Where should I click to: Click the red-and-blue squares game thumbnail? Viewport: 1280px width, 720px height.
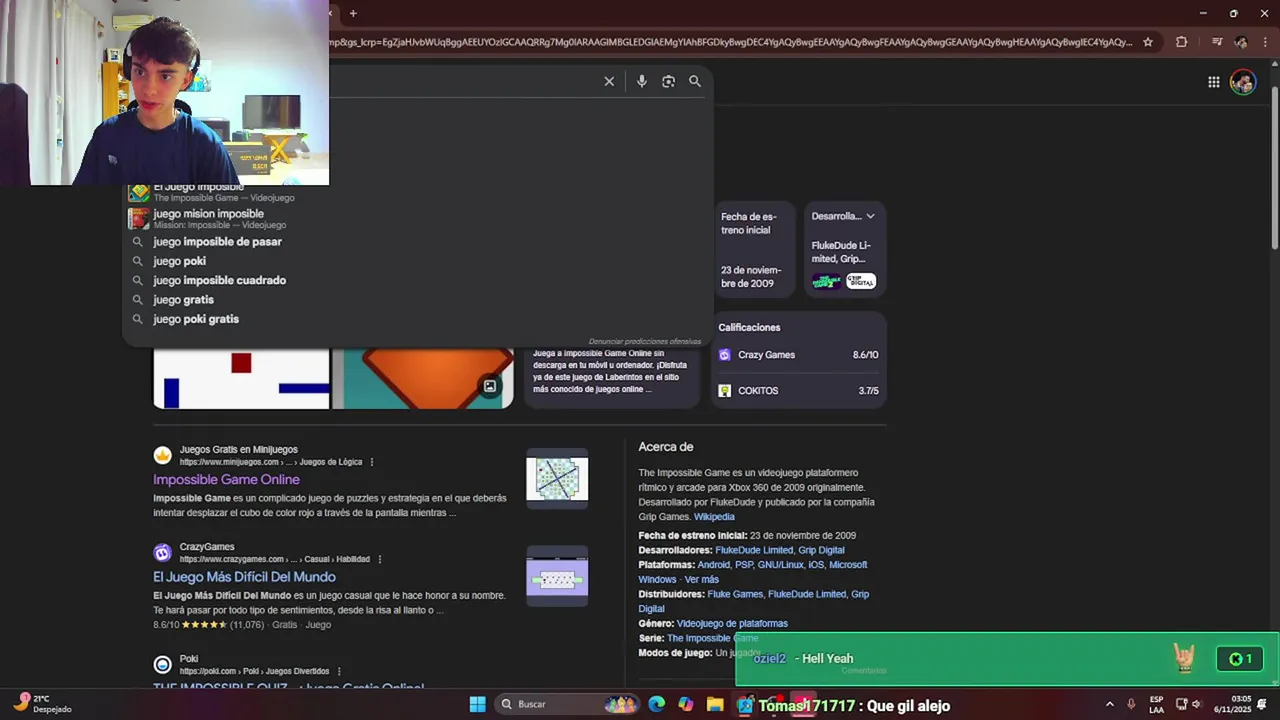point(241,378)
